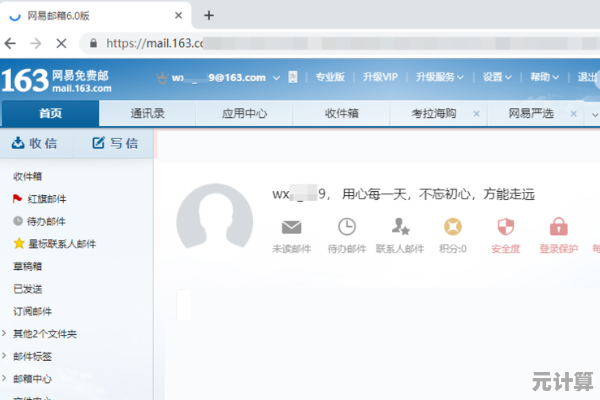Click the login protection lock icon
The width and height of the screenshot is (600, 400).
558,227
